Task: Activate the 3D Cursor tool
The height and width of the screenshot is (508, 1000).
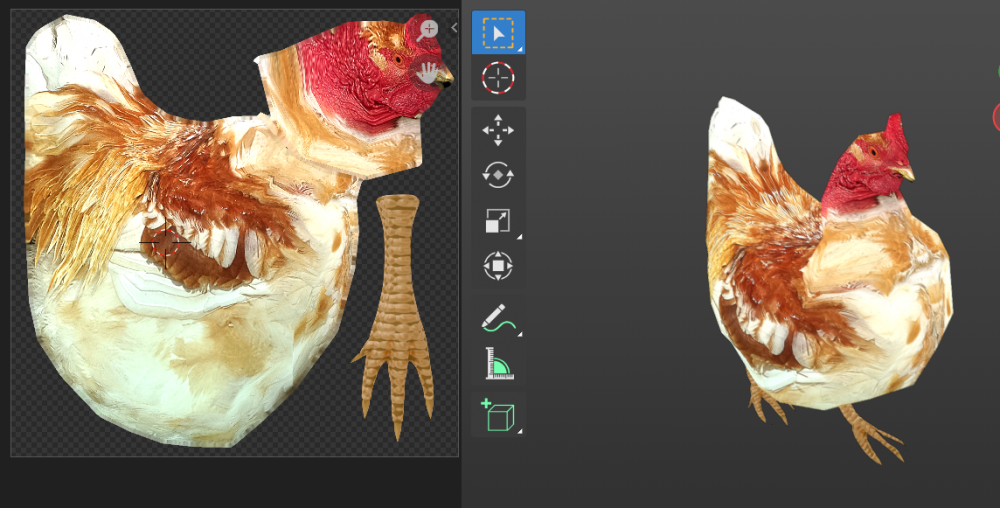Action: 498,77
